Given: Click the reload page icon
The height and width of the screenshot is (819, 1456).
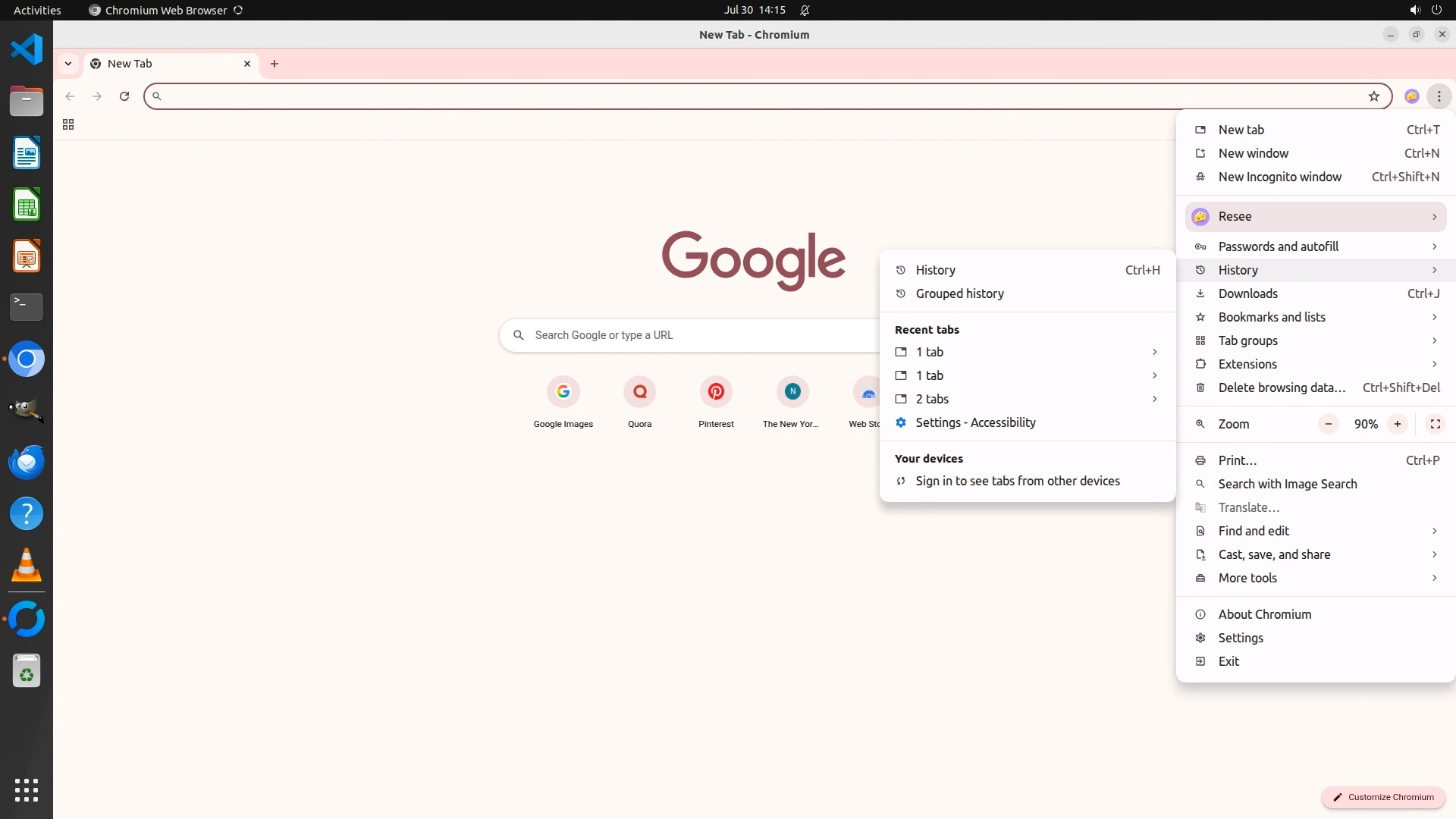Looking at the screenshot, I should (124, 96).
